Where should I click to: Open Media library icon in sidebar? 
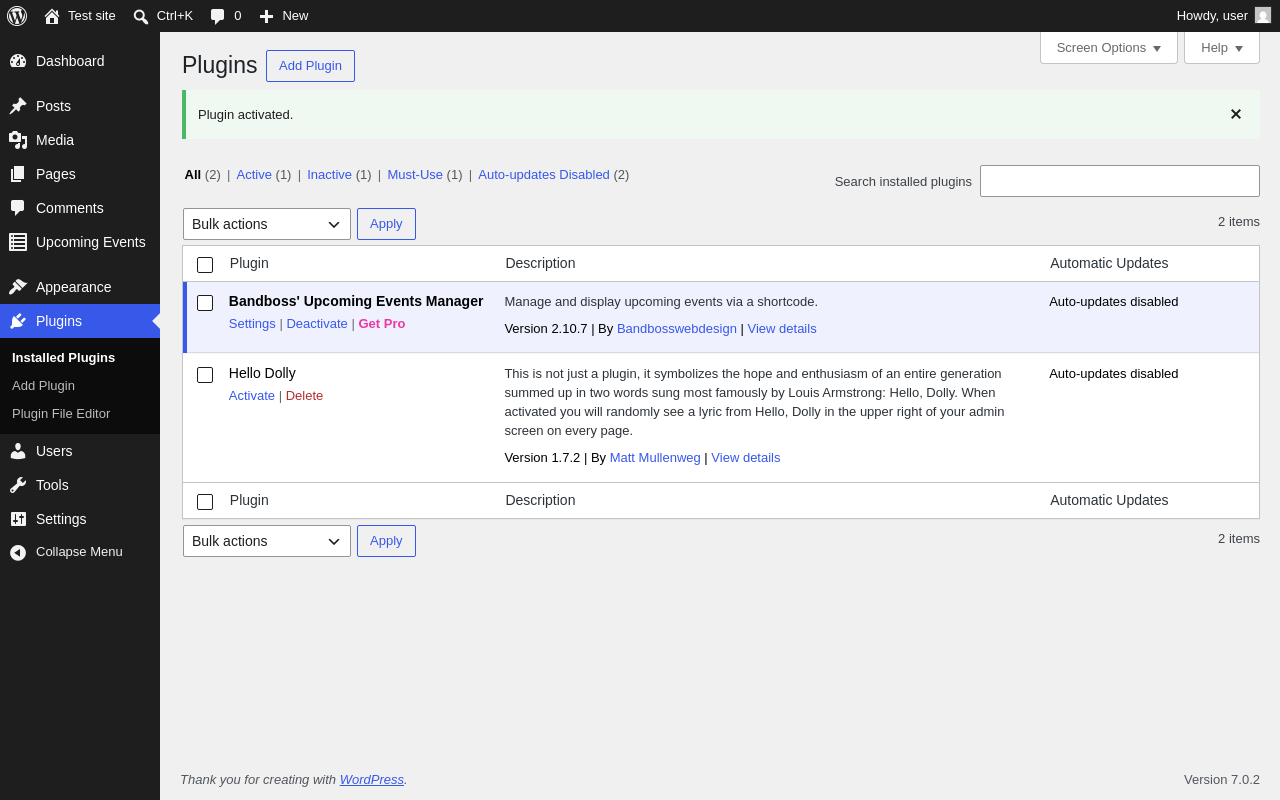(x=18, y=140)
